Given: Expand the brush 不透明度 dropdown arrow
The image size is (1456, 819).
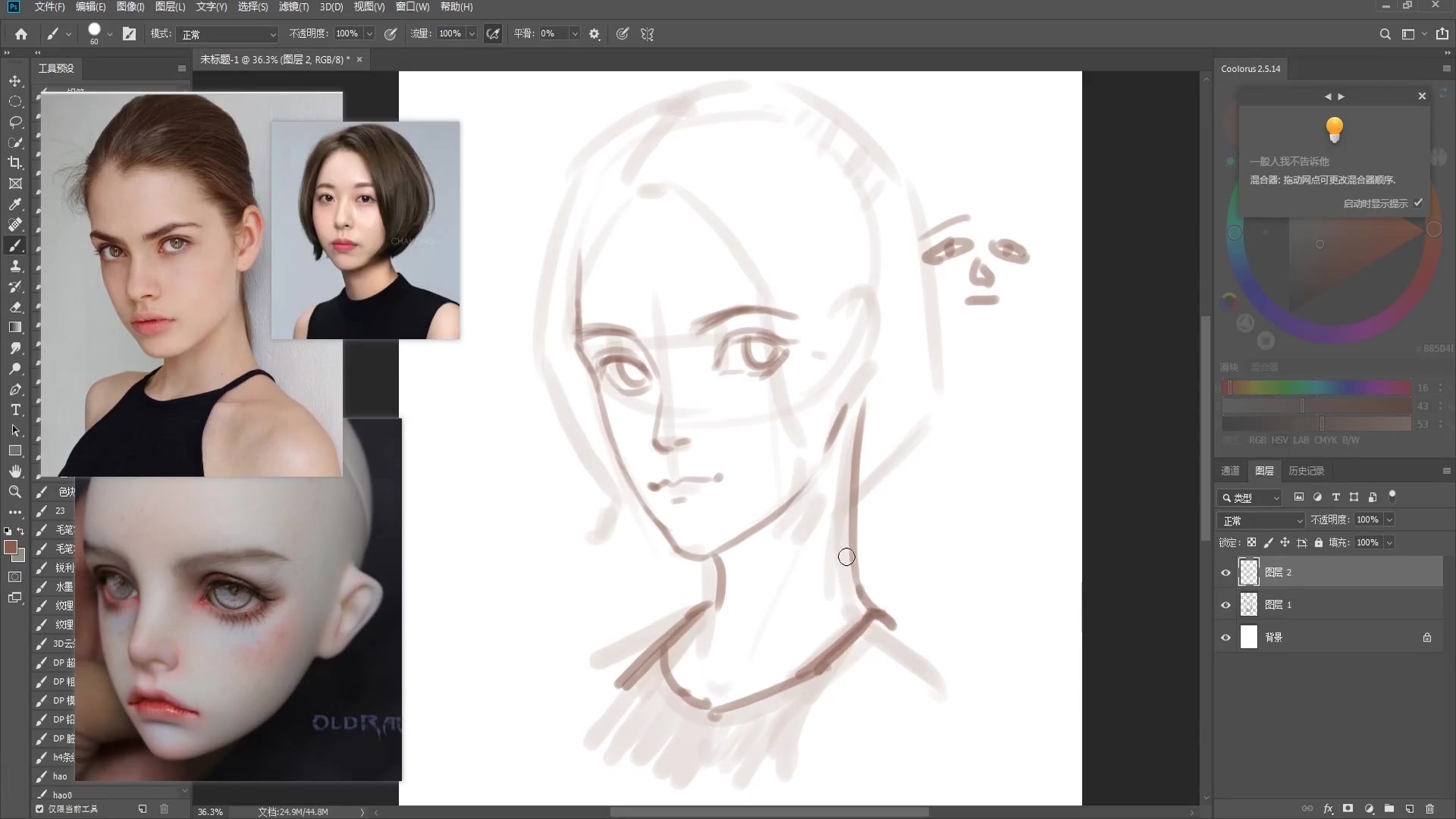Looking at the screenshot, I should (x=369, y=33).
